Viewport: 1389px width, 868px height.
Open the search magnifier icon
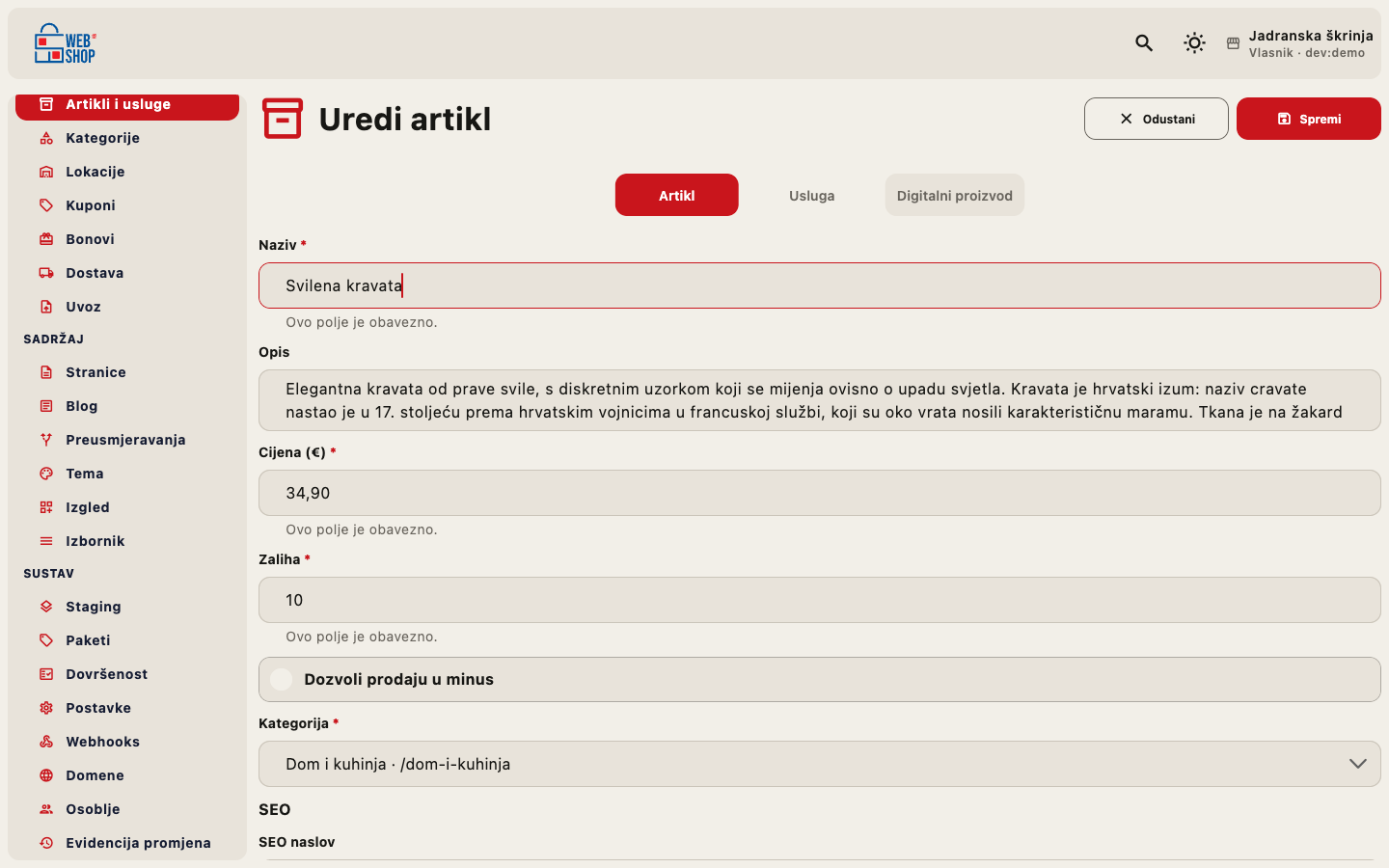pyautogui.click(x=1144, y=43)
